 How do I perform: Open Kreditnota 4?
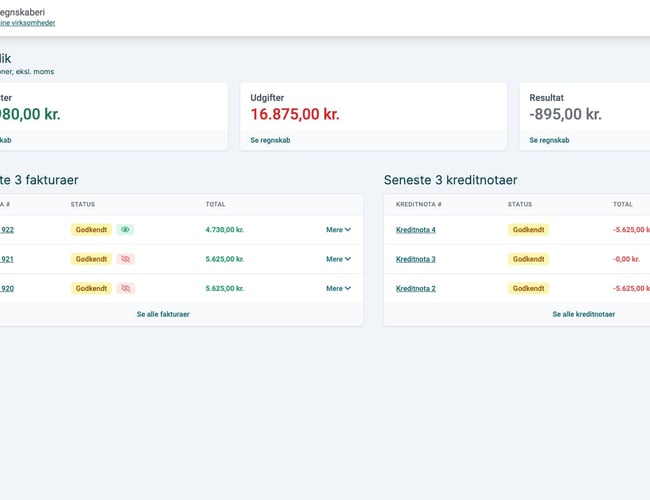coord(416,229)
